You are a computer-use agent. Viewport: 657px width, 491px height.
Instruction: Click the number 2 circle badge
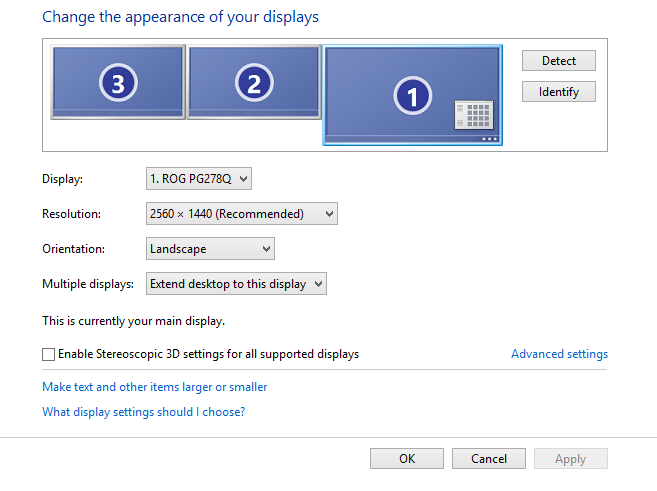coord(253,85)
